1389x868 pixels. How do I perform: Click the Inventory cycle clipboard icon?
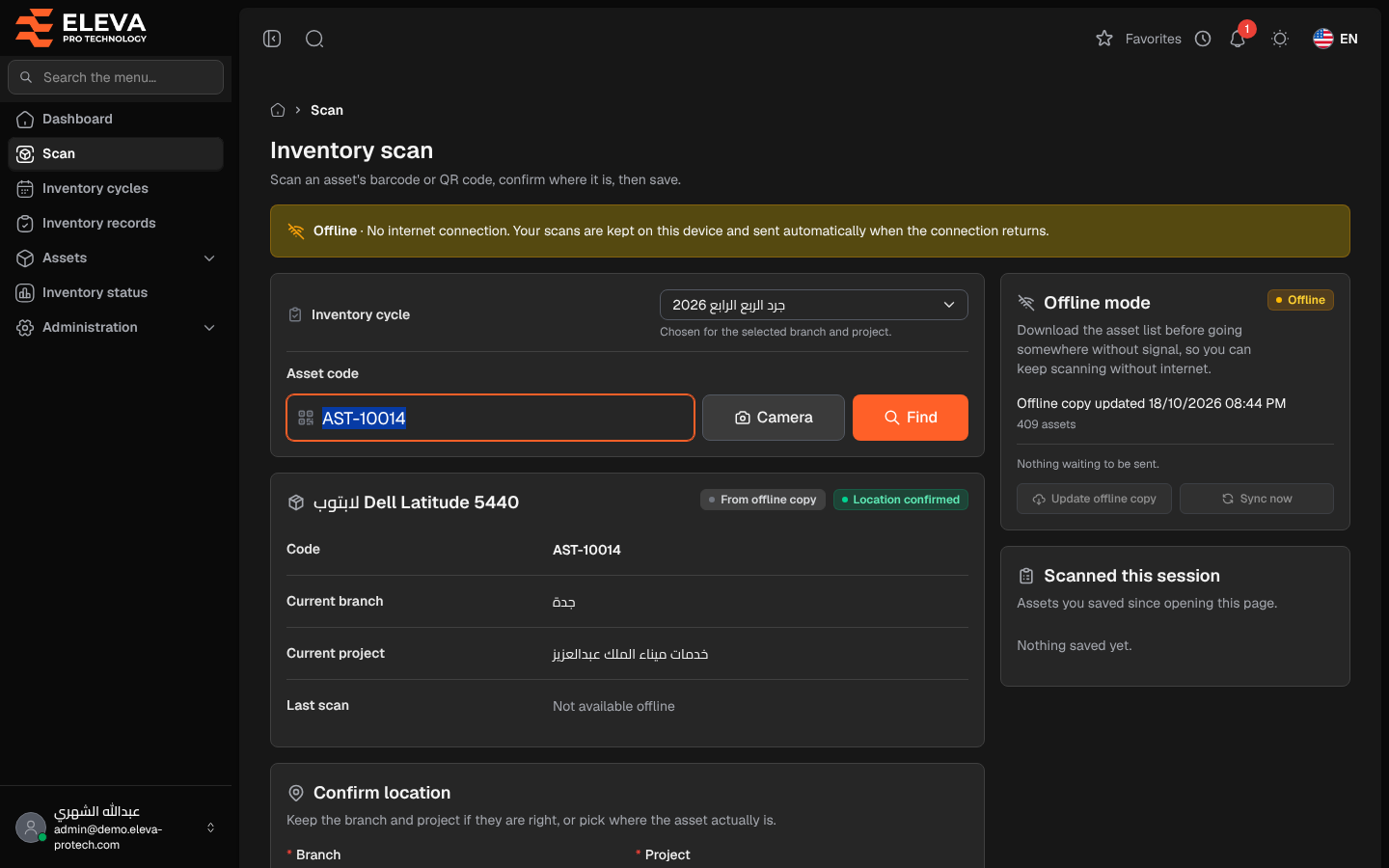[x=295, y=314]
